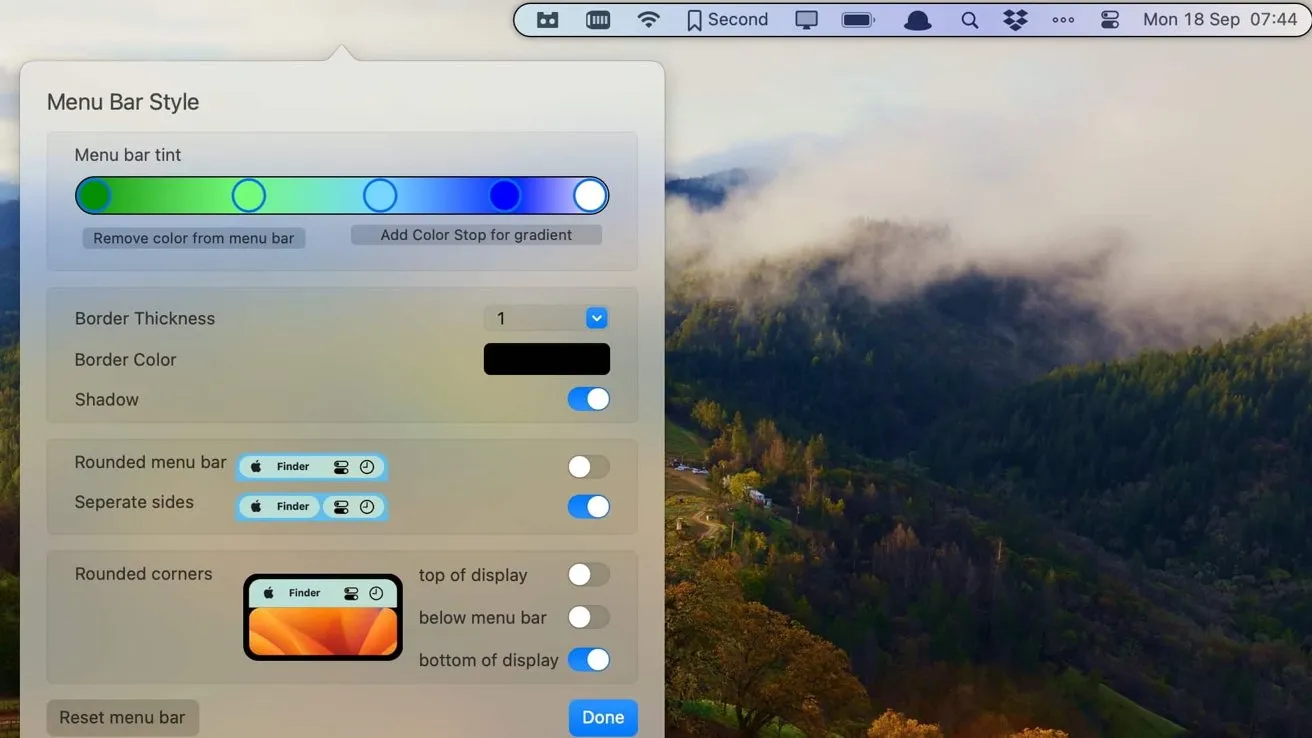This screenshot has height=738, width=1312.
Task: Click Add Color Stop for gradient
Action: pos(476,235)
